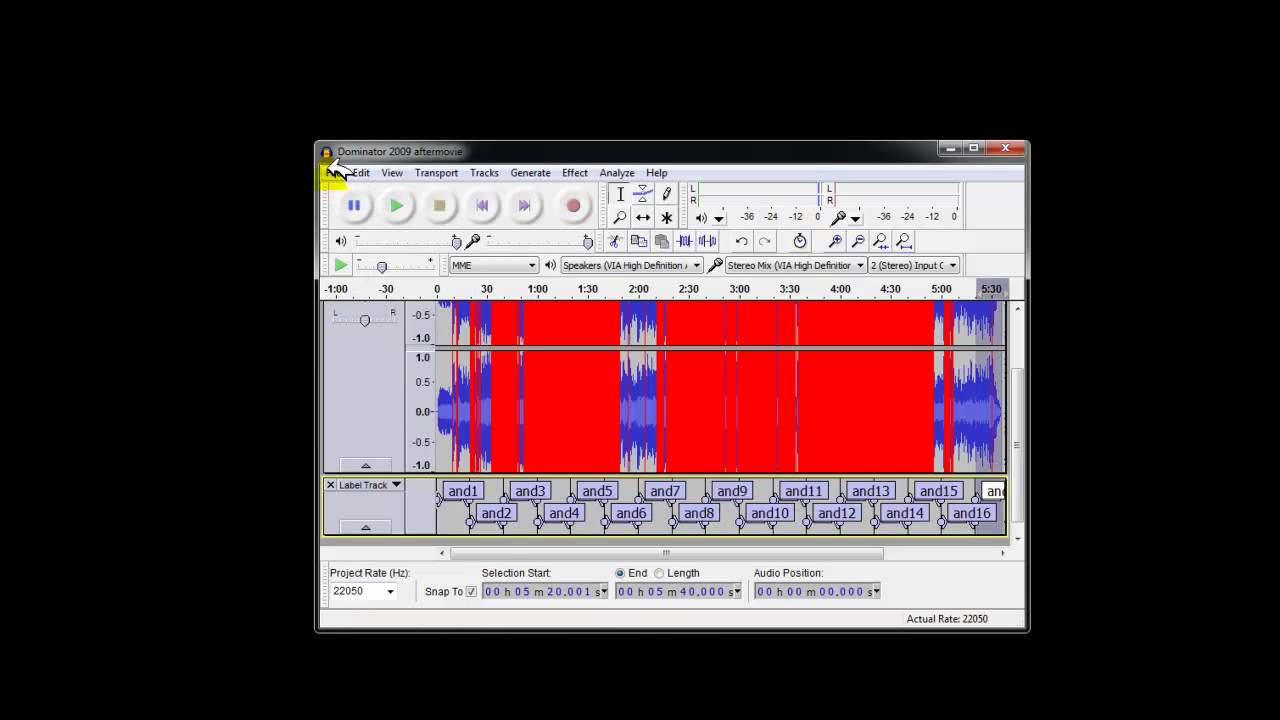This screenshot has height=720, width=1280.
Task: Skip to start of the project
Action: point(482,205)
